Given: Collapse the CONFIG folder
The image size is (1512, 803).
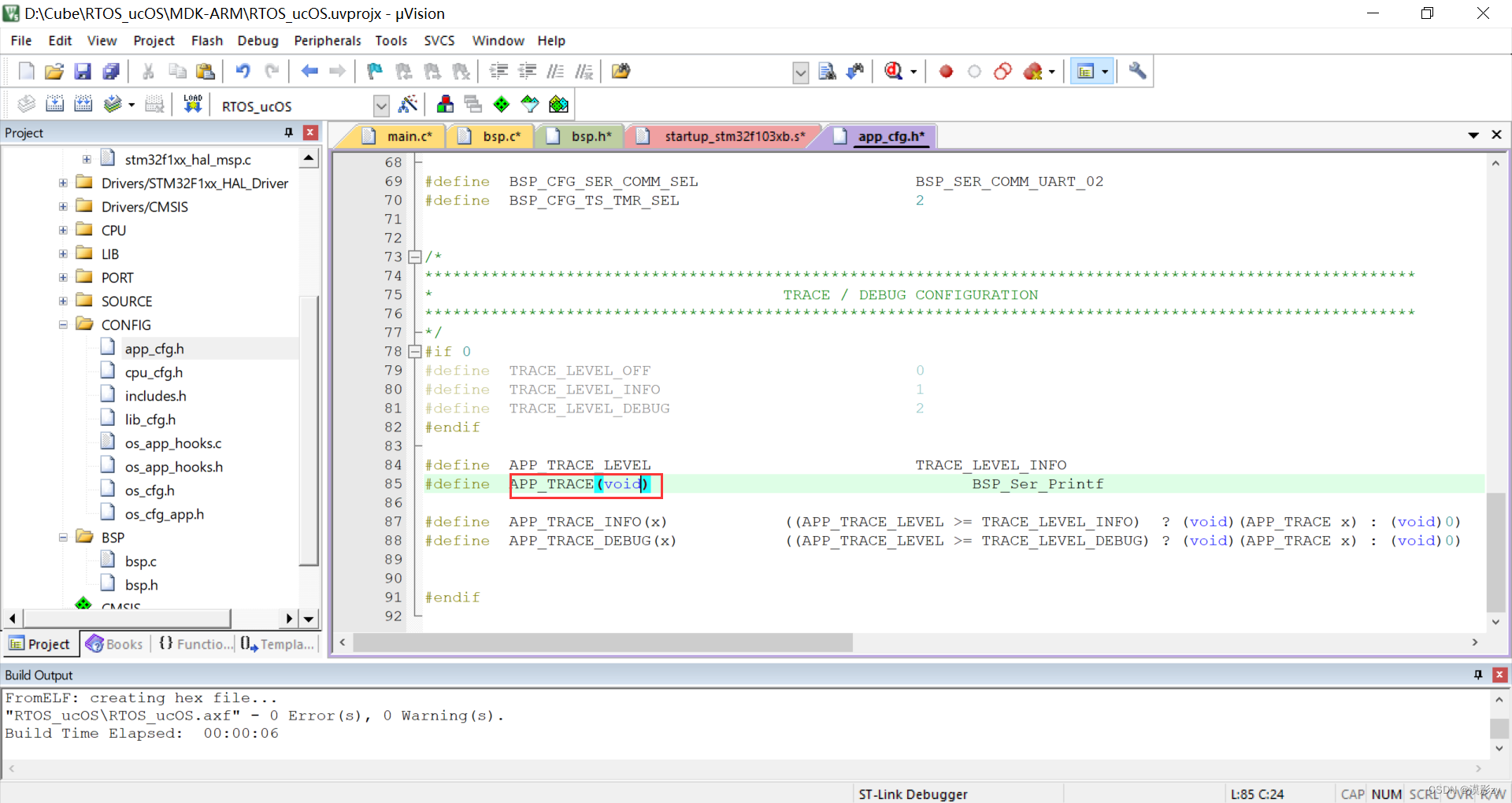Looking at the screenshot, I should point(63,324).
